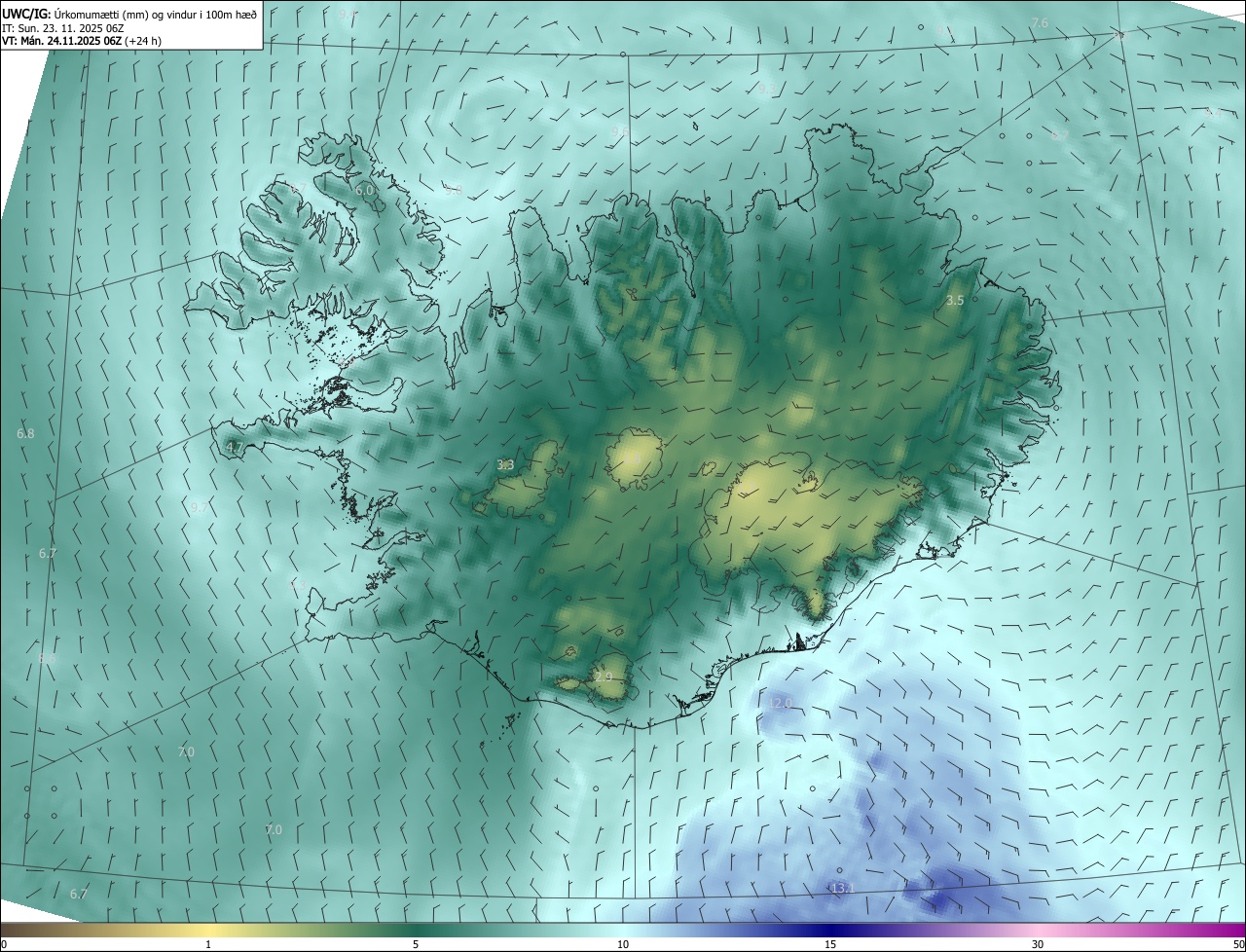1246x952 pixels.
Task: Click the '10' tick on the colour scale
Action: click(x=623, y=944)
